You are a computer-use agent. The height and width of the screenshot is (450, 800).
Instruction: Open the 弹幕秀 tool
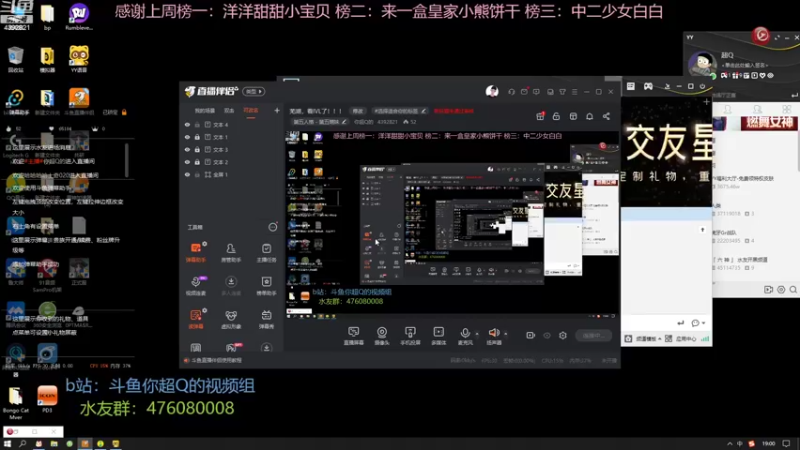(x=266, y=319)
